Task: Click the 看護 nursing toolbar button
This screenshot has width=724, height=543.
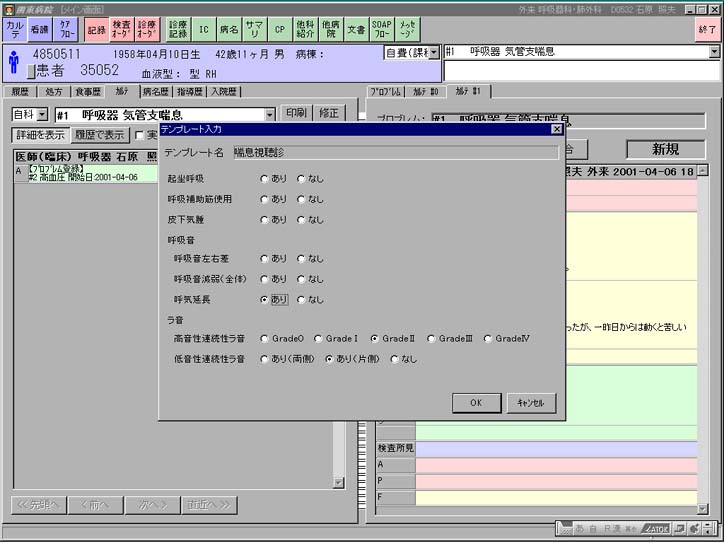Action: pos(40,30)
